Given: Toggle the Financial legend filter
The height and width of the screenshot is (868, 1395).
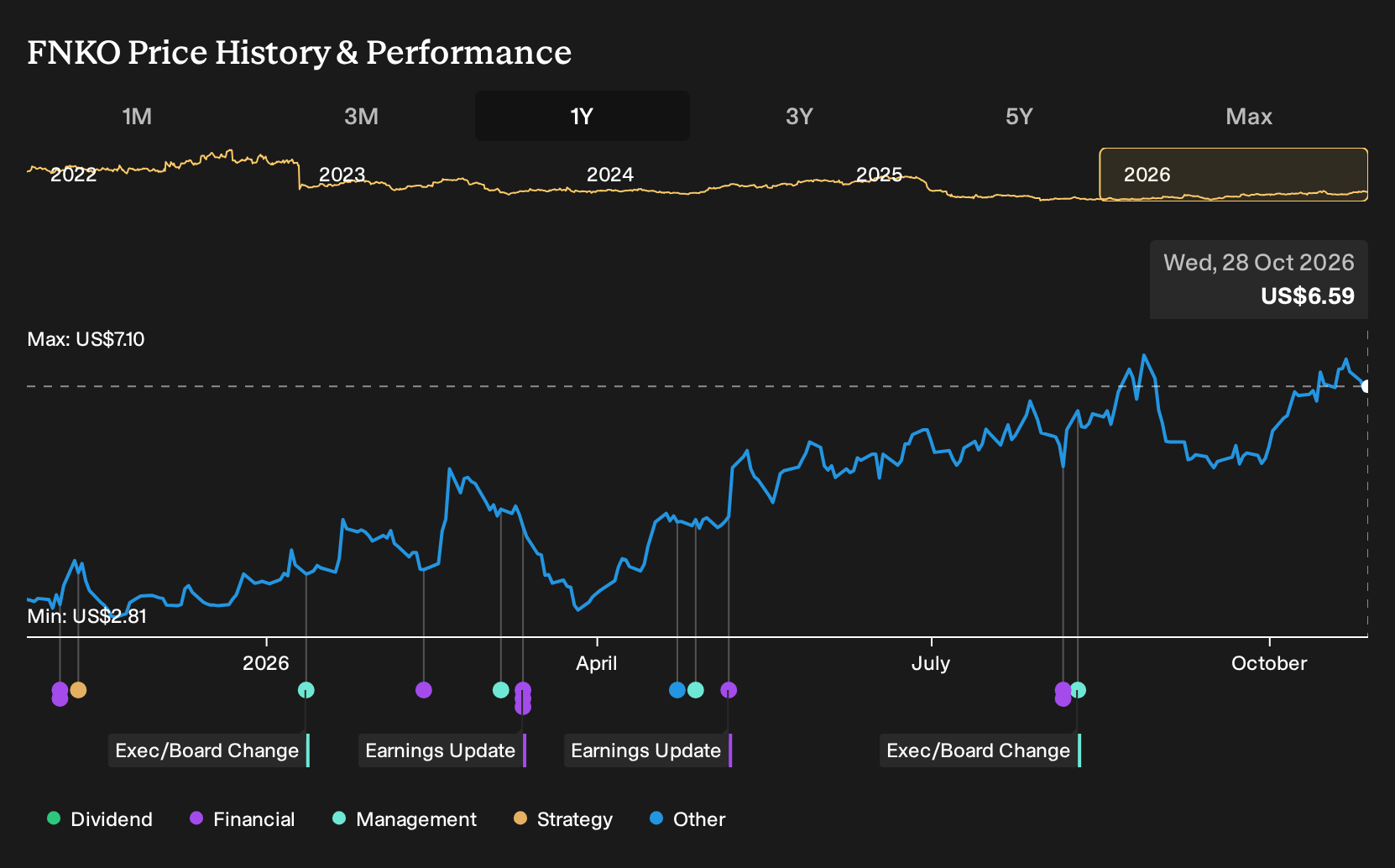Looking at the screenshot, I should [x=243, y=819].
